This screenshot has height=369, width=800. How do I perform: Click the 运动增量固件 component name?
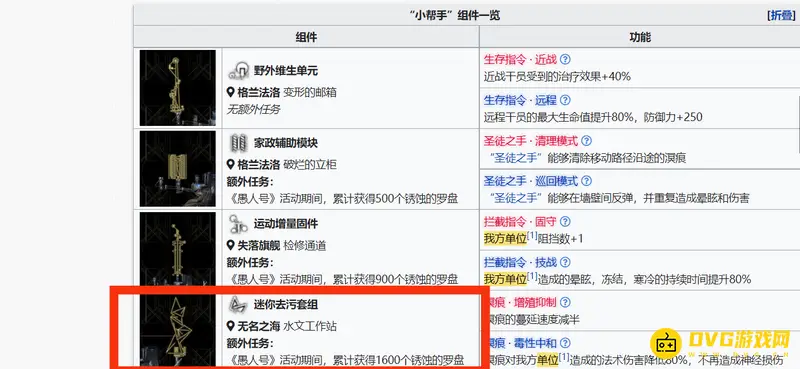coord(286,224)
